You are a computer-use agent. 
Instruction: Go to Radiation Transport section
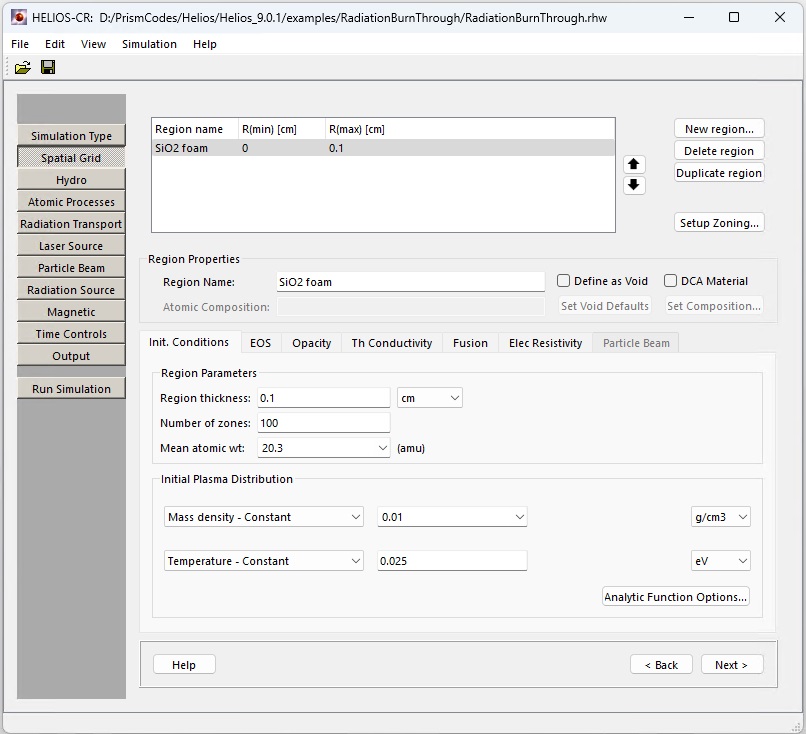pos(71,224)
